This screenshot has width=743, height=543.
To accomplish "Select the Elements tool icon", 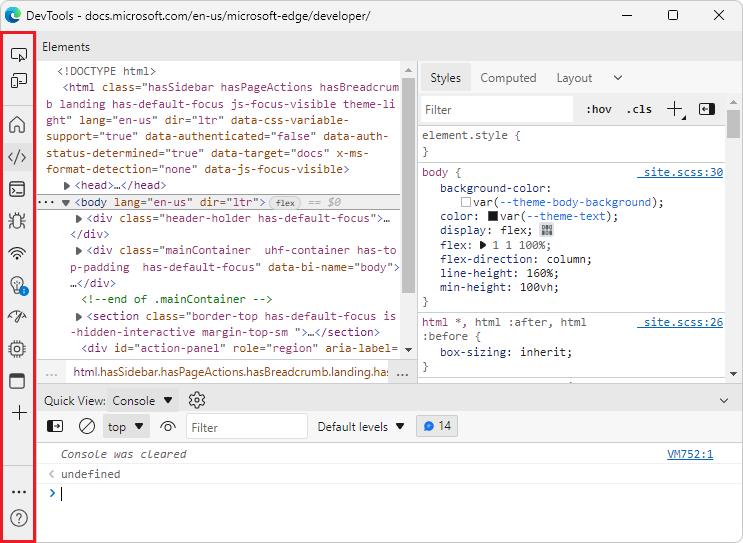I will (18, 157).
